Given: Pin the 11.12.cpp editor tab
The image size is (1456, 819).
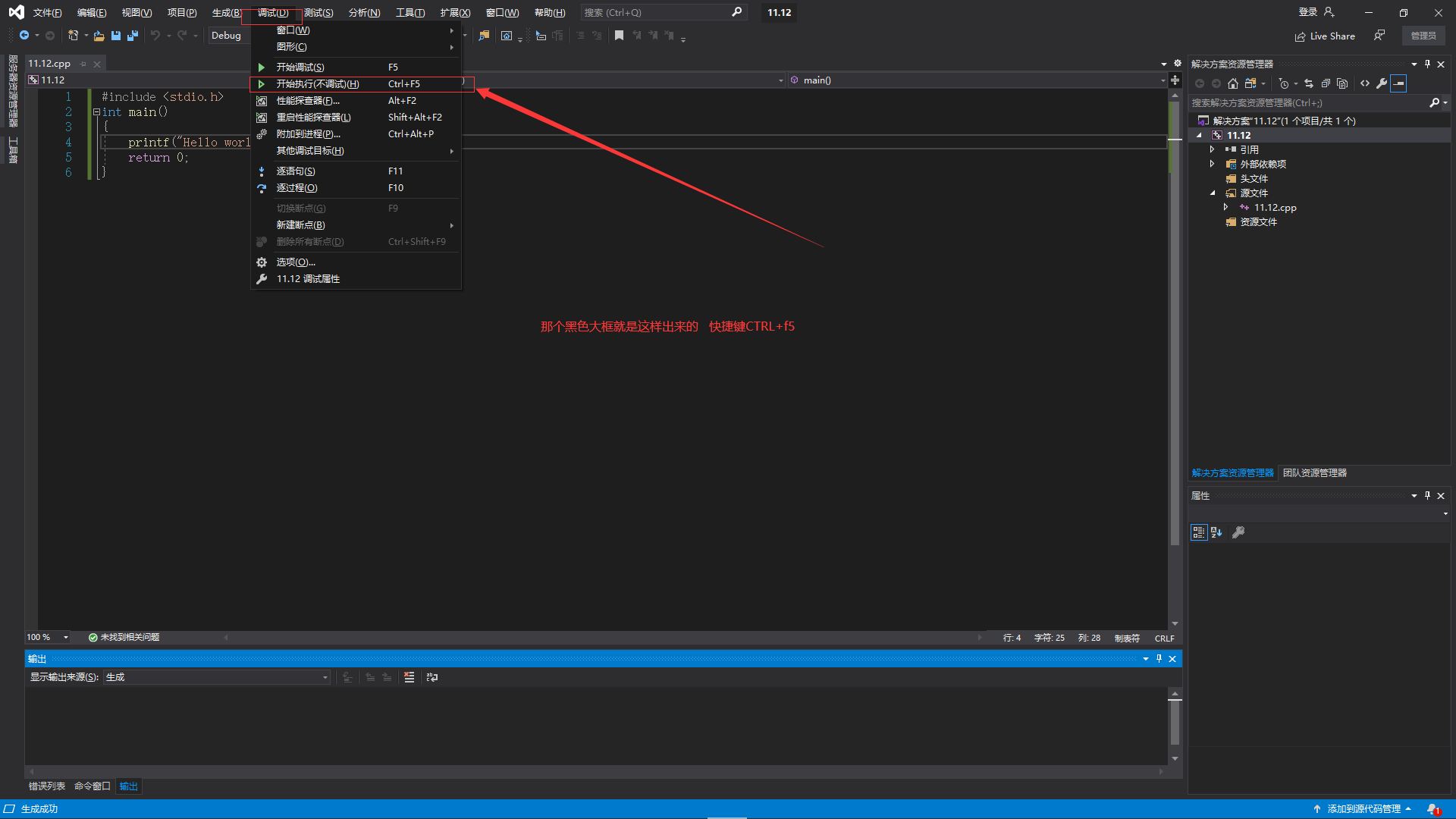Looking at the screenshot, I should [x=83, y=64].
